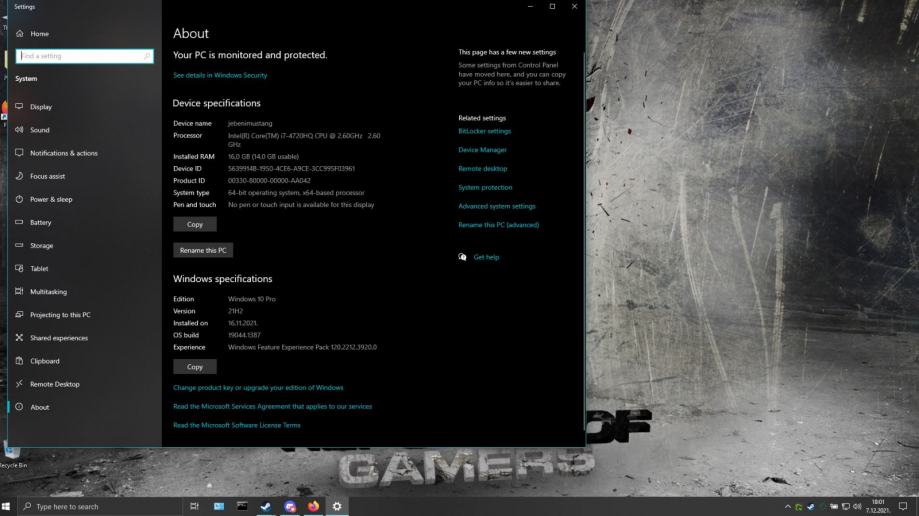Open the Device Manager link
919x516 pixels.
[482, 150]
